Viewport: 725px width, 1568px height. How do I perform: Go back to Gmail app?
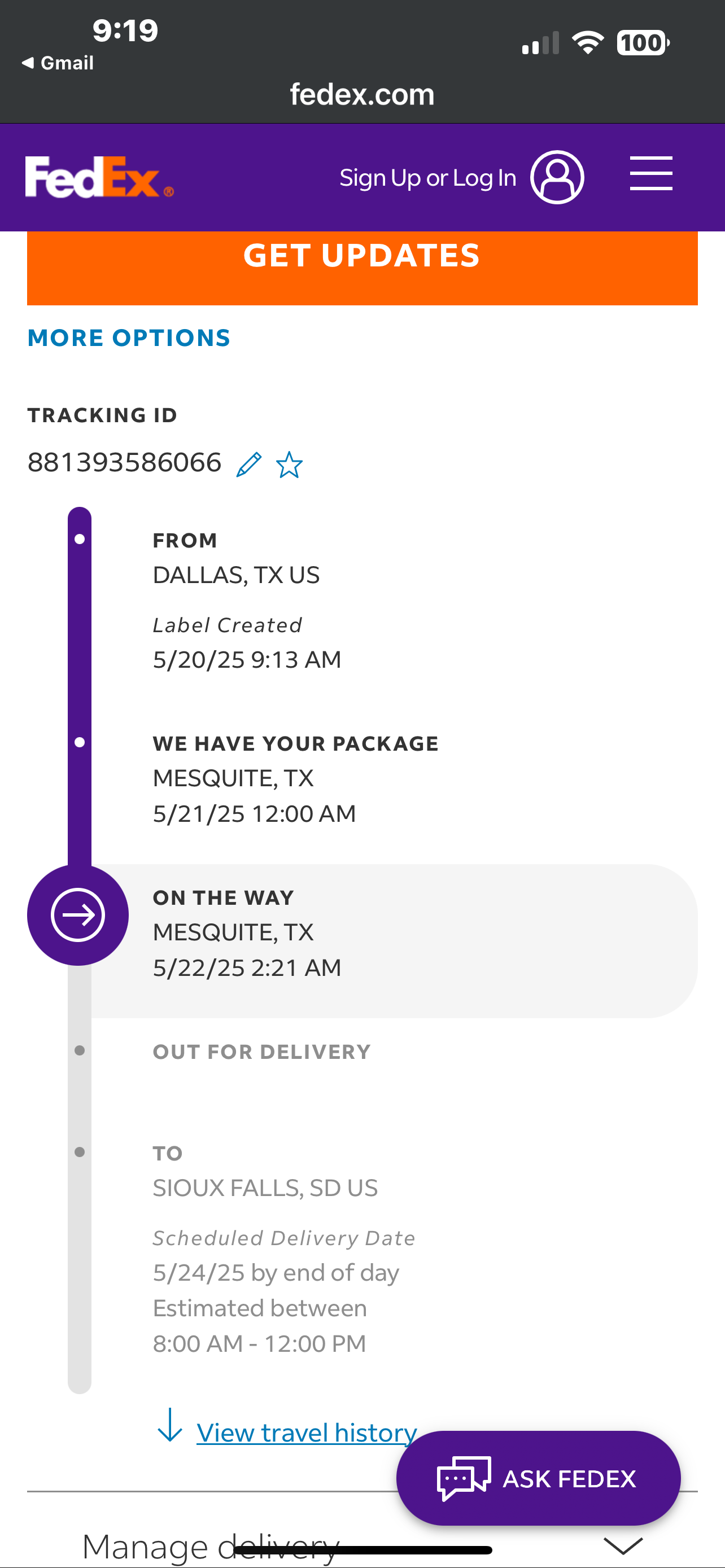click(58, 63)
